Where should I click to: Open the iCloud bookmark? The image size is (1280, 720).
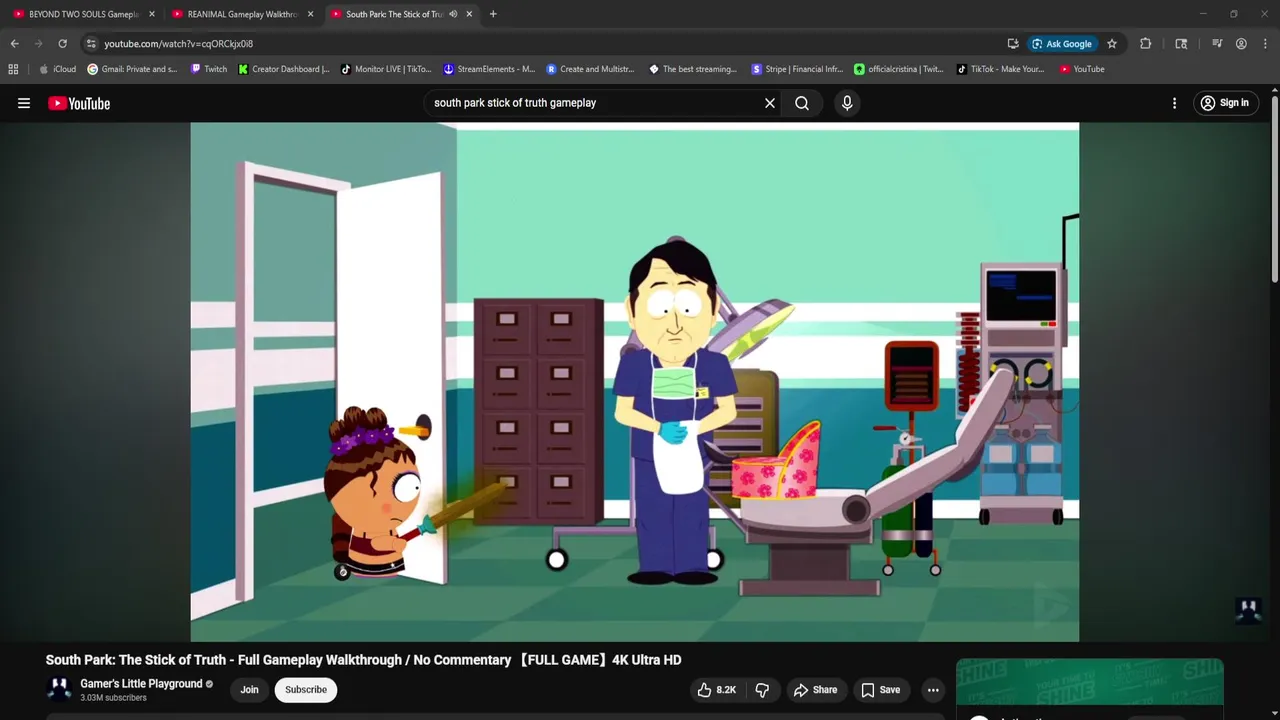(x=57, y=69)
